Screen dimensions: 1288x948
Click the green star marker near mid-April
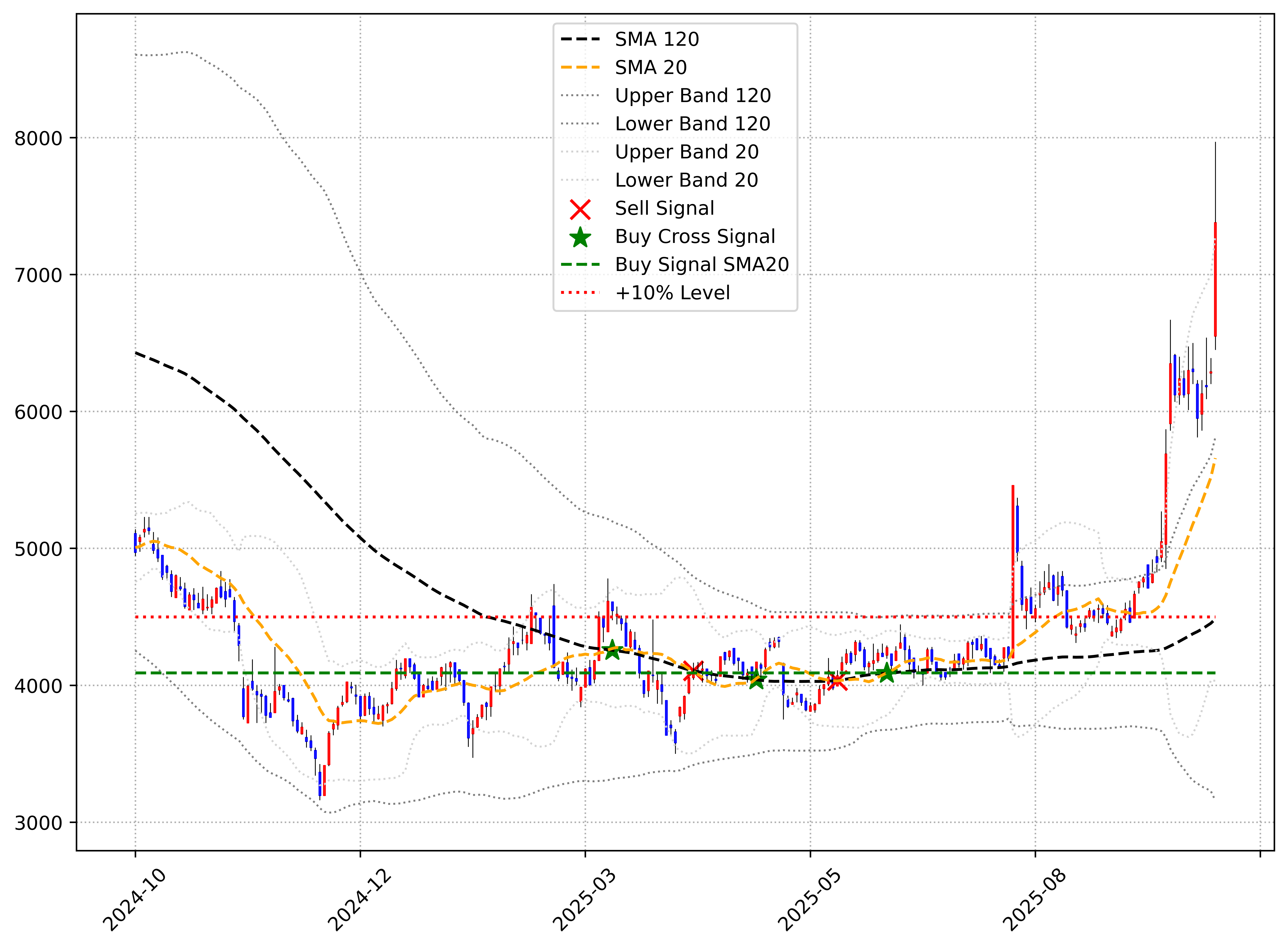[756, 680]
